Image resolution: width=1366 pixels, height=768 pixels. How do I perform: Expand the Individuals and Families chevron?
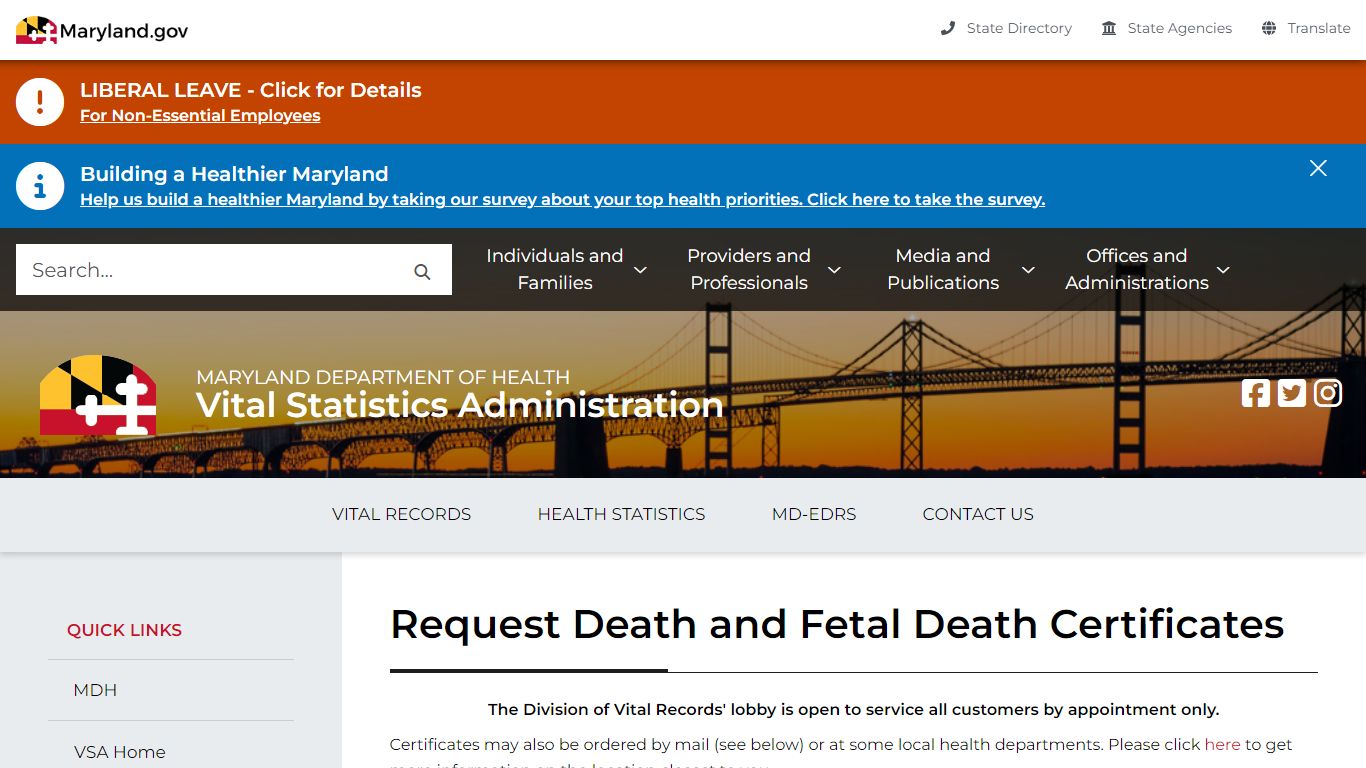click(640, 270)
